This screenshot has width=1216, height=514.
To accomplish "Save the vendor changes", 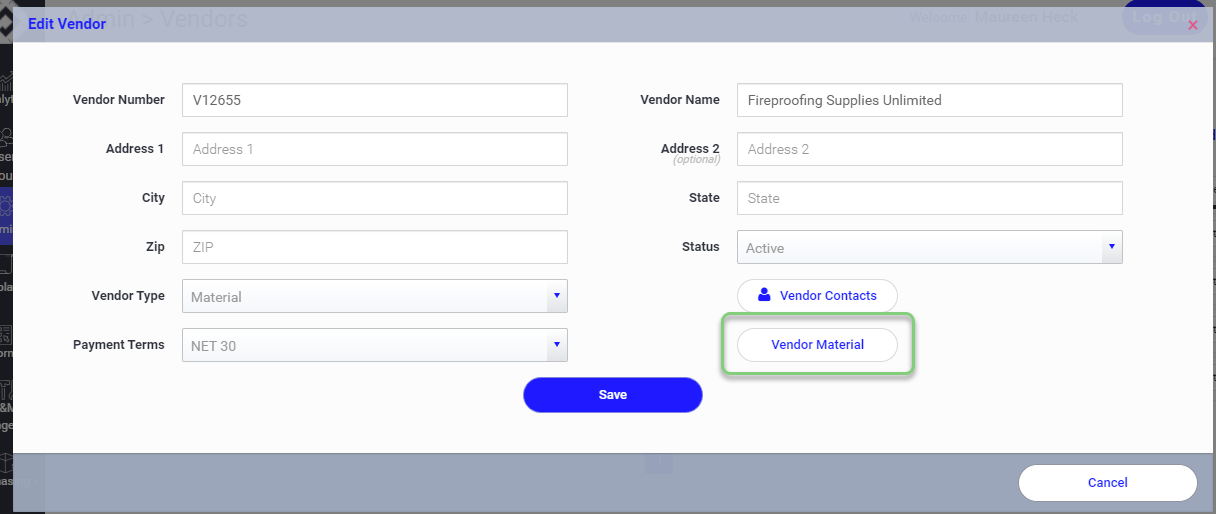I will (x=613, y=395).
